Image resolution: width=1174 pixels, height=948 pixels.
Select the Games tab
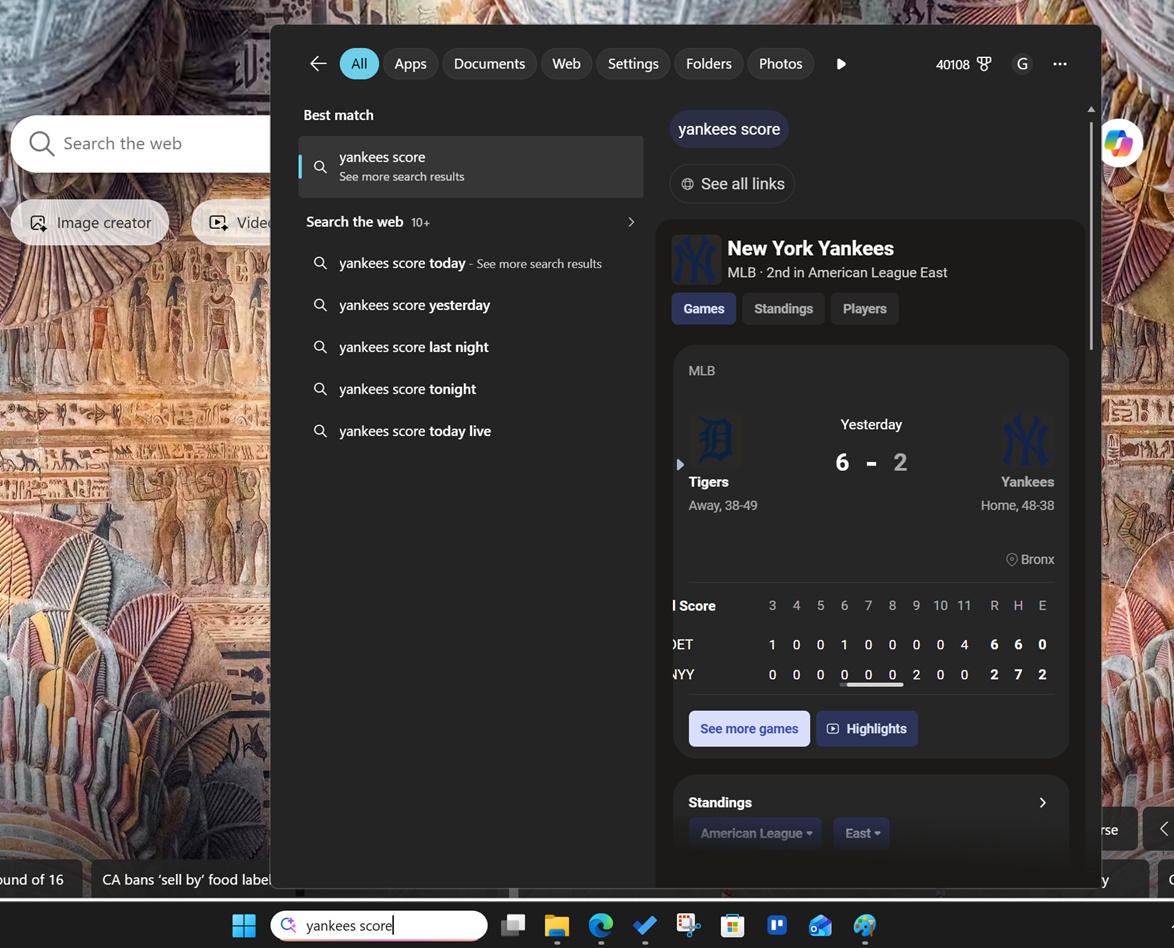tap(704, 309)
